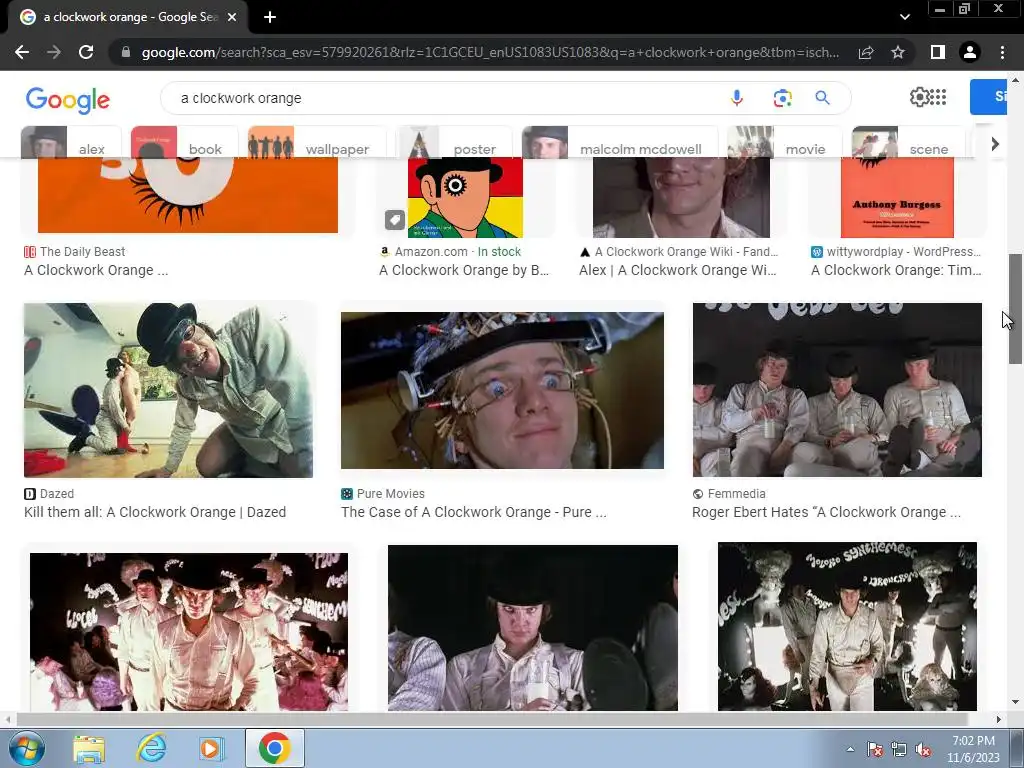Open a new browser tab
1024x768 pixels.
coord(270,18)
